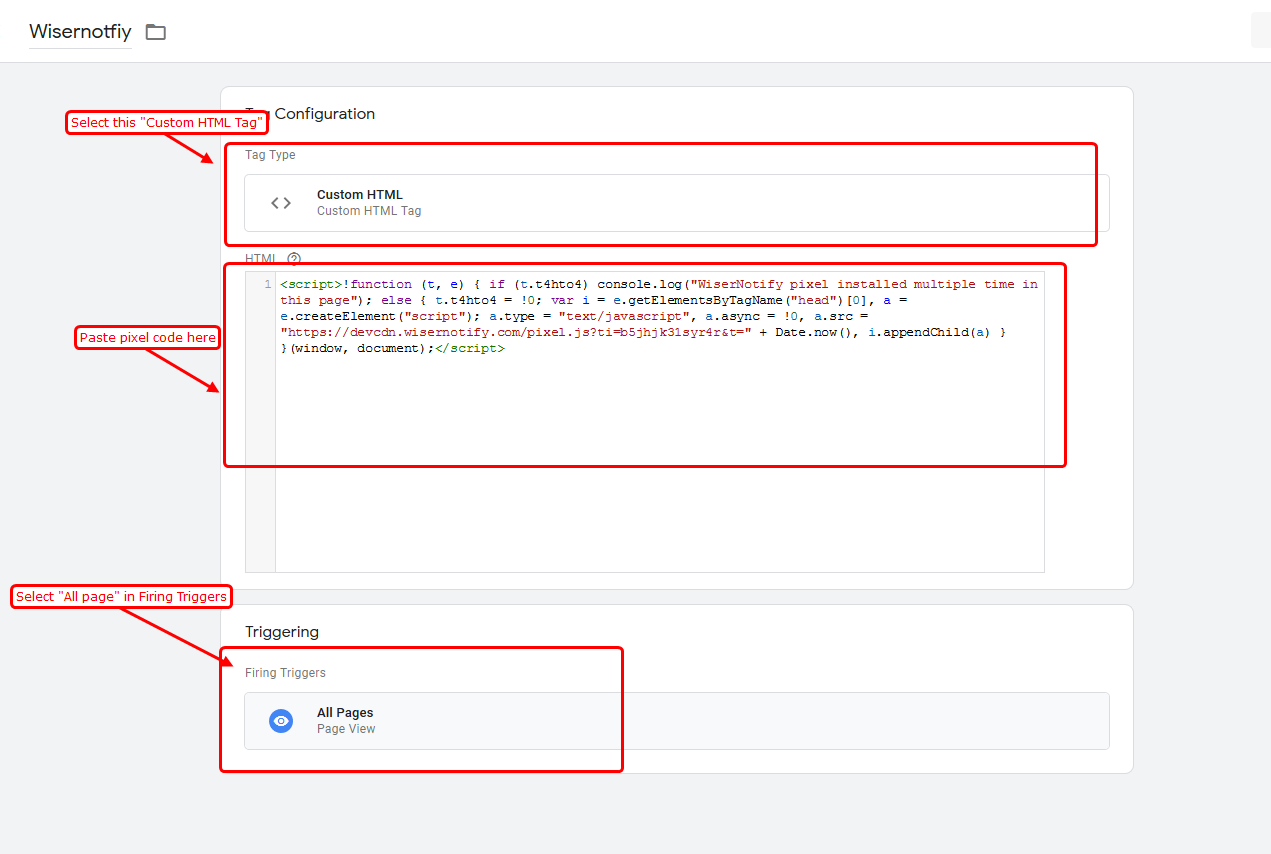Click the "Tag Type" label

[x=270, y=155]
